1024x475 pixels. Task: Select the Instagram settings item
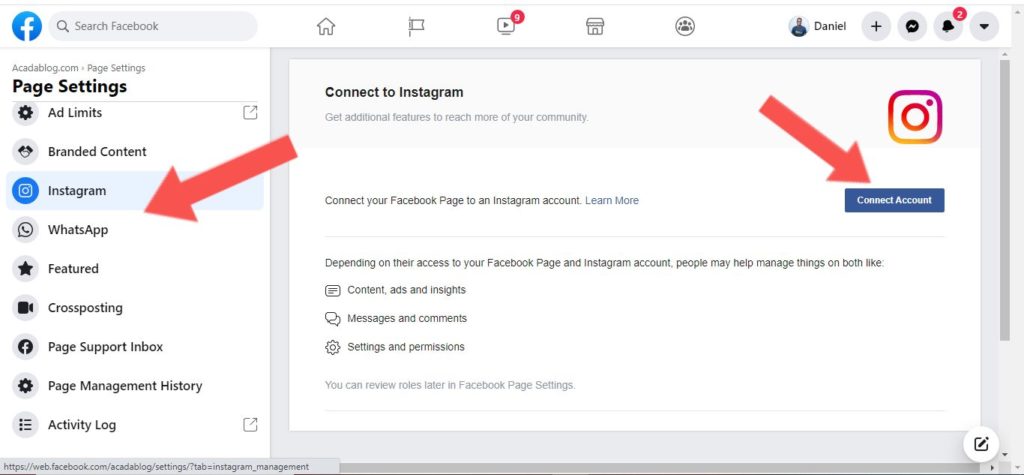[135, 191]
